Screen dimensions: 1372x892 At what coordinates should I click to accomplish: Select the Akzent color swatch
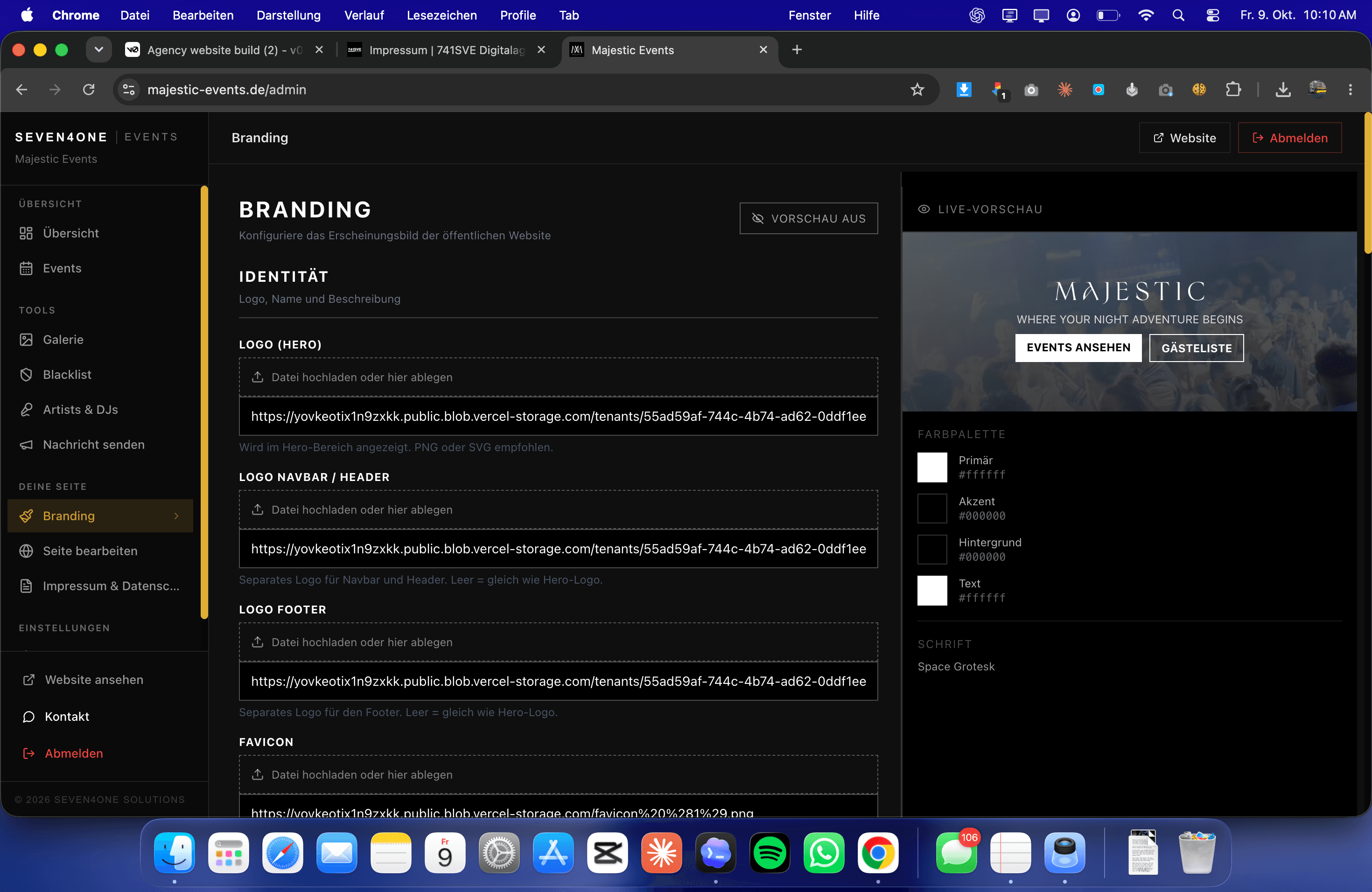(x=932, y=509)
